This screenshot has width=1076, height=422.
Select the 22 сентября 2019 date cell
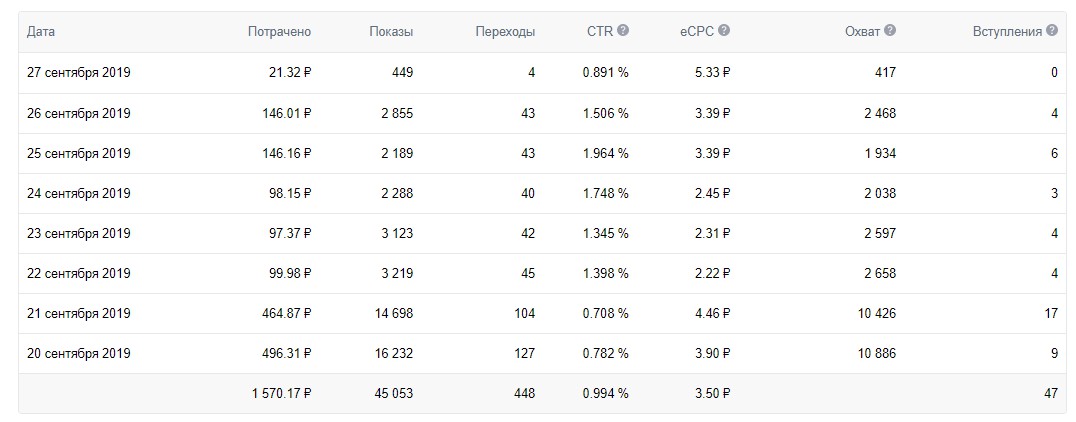pyautogui.click(x=79, y=273)
